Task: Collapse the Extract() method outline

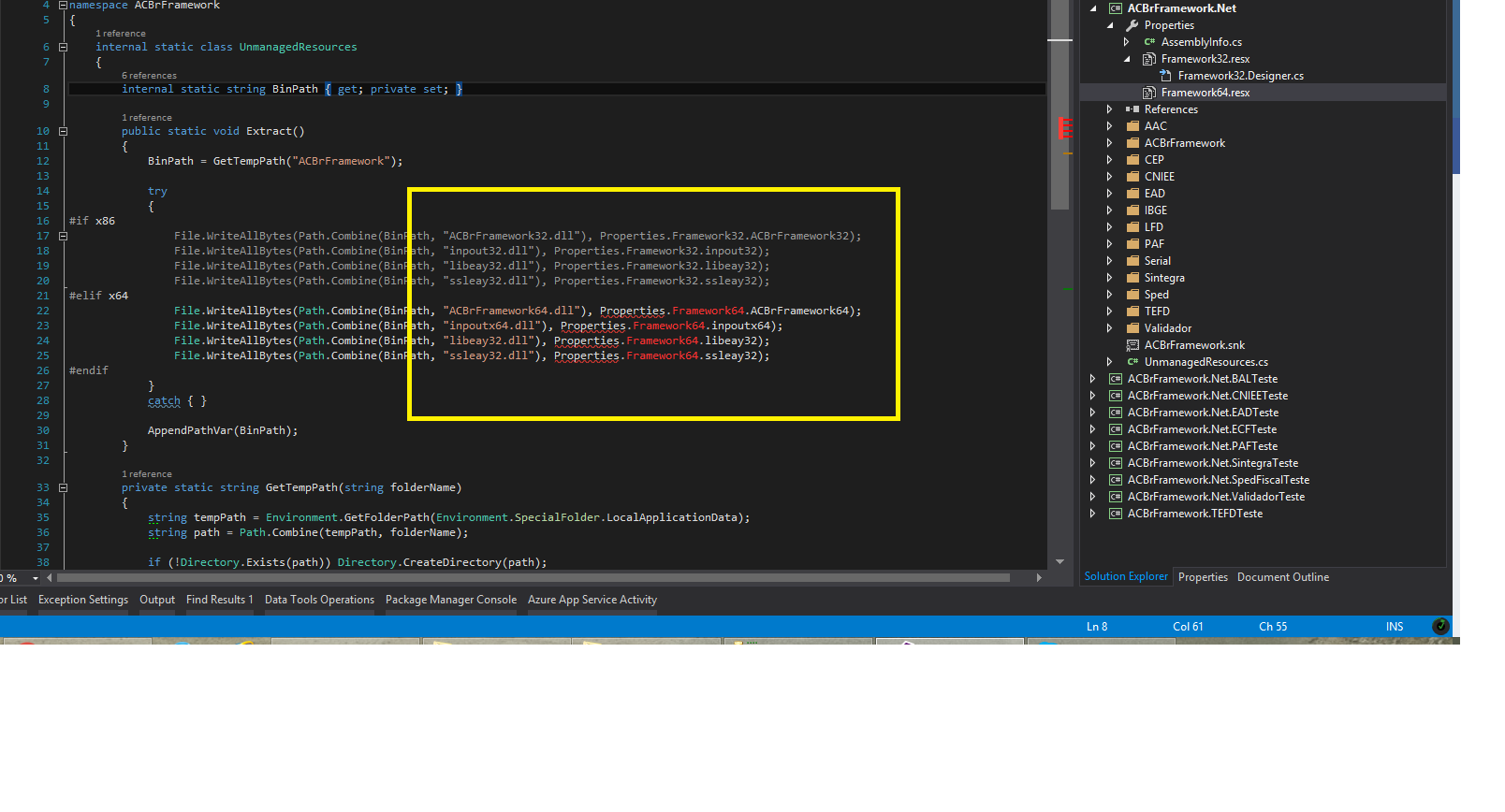Action: 63,131
